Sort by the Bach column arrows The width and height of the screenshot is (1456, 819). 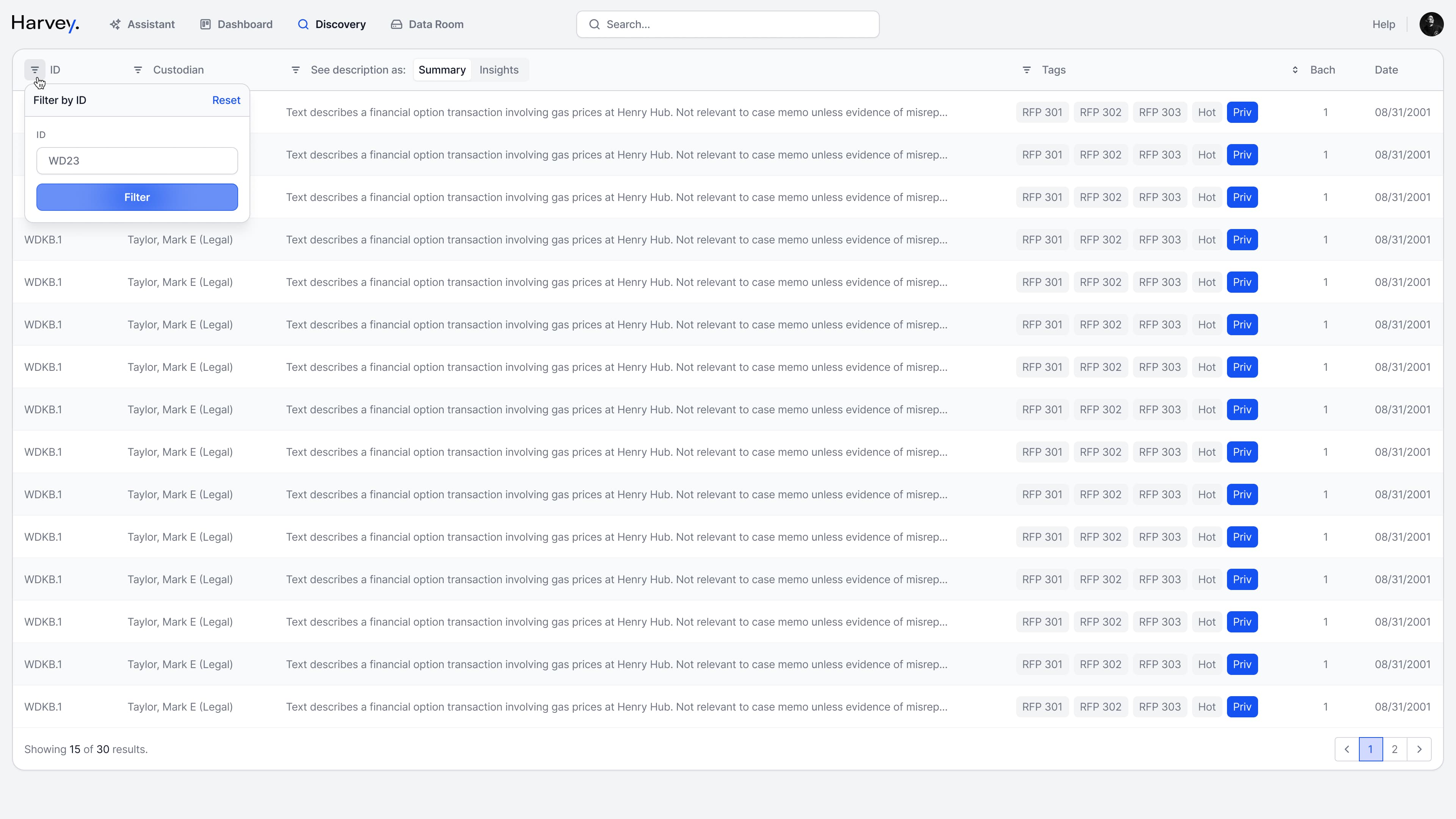[1295, 70]
